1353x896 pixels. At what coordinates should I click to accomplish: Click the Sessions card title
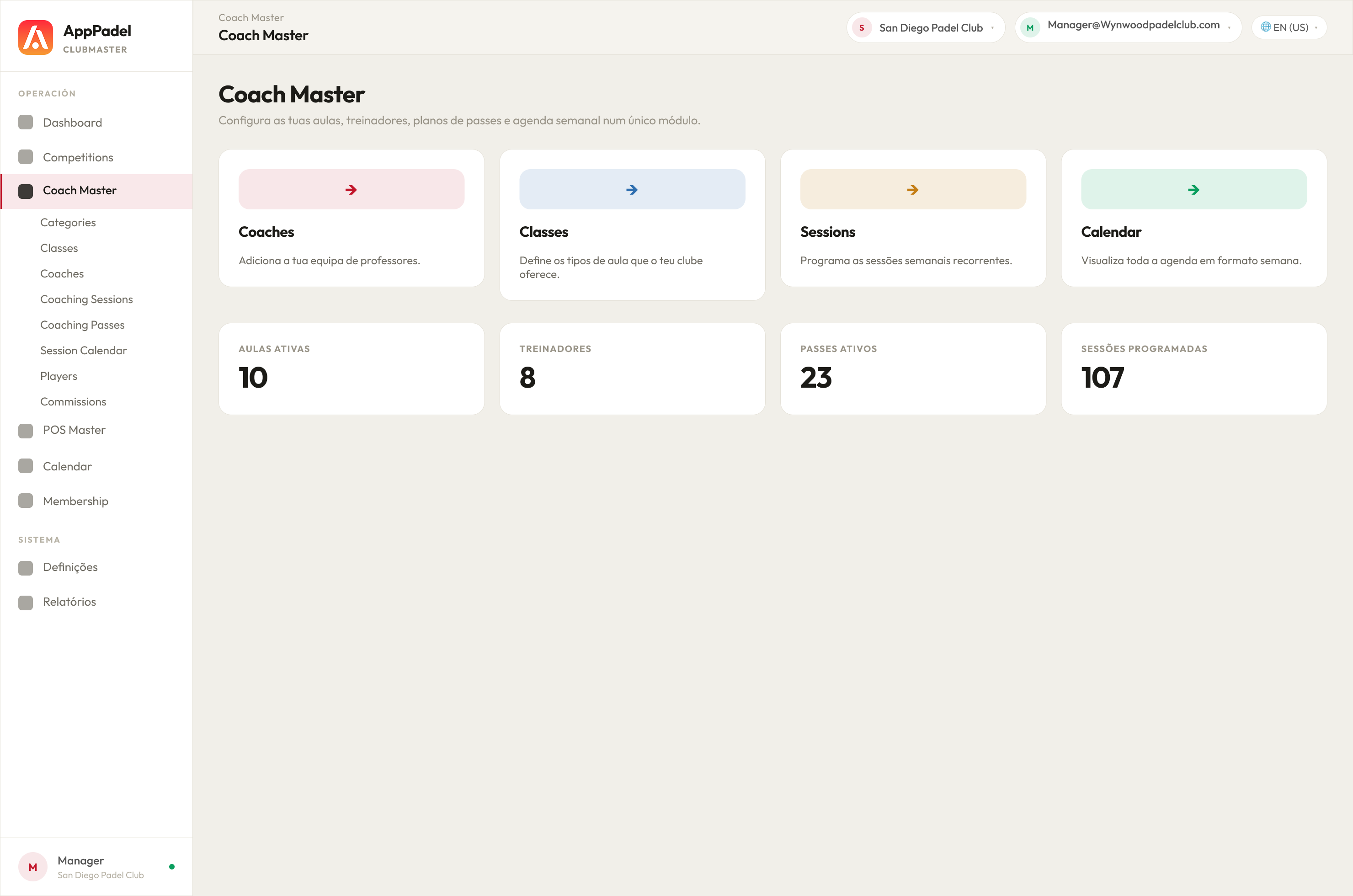tap(827, 232)
